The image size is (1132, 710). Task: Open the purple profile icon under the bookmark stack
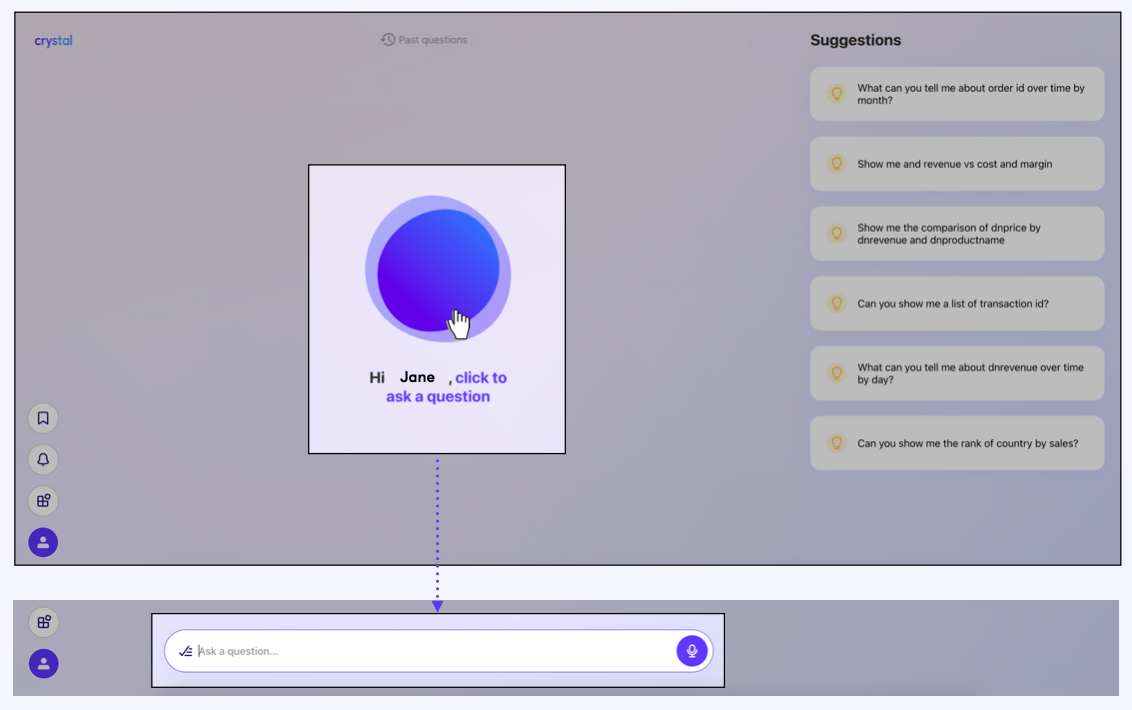pos(43,543)
